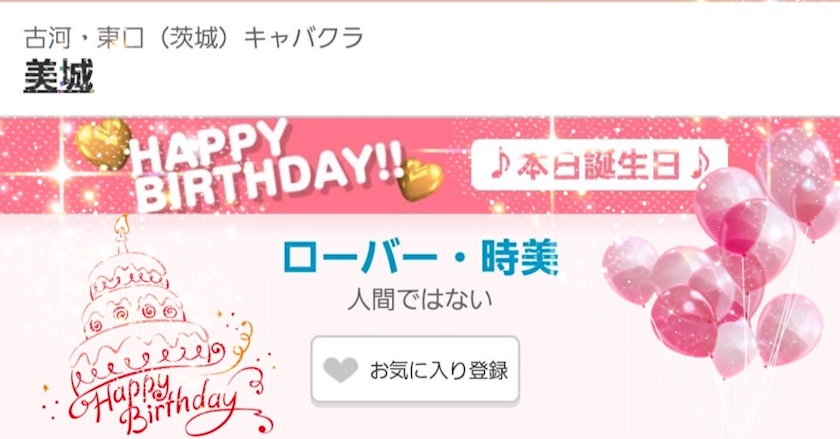Click the 人間ではない subtitle text
This screenshot has width=840, height=439.
pyautogui.click(x=420, y=300)
